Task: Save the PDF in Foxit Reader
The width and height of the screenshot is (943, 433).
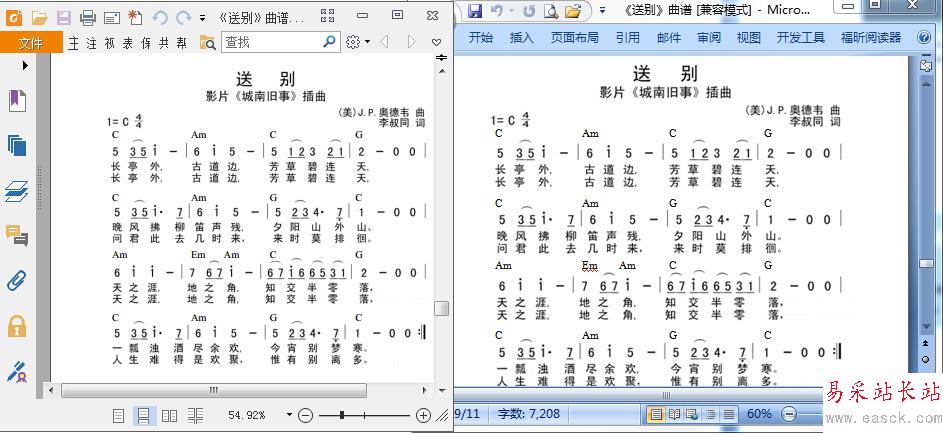Action: [x=64, y=17]
